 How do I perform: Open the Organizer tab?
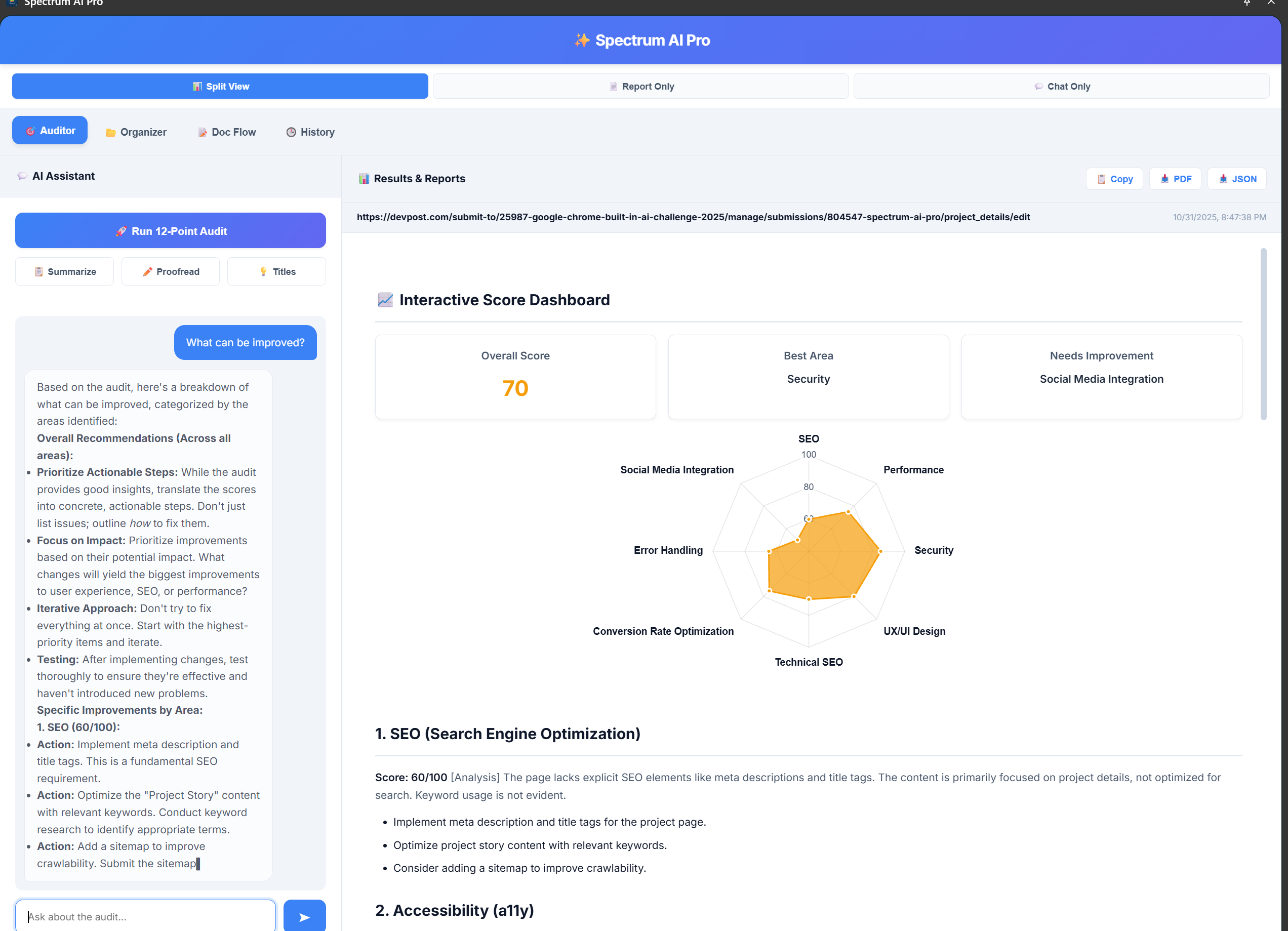[x=136, y=132]
